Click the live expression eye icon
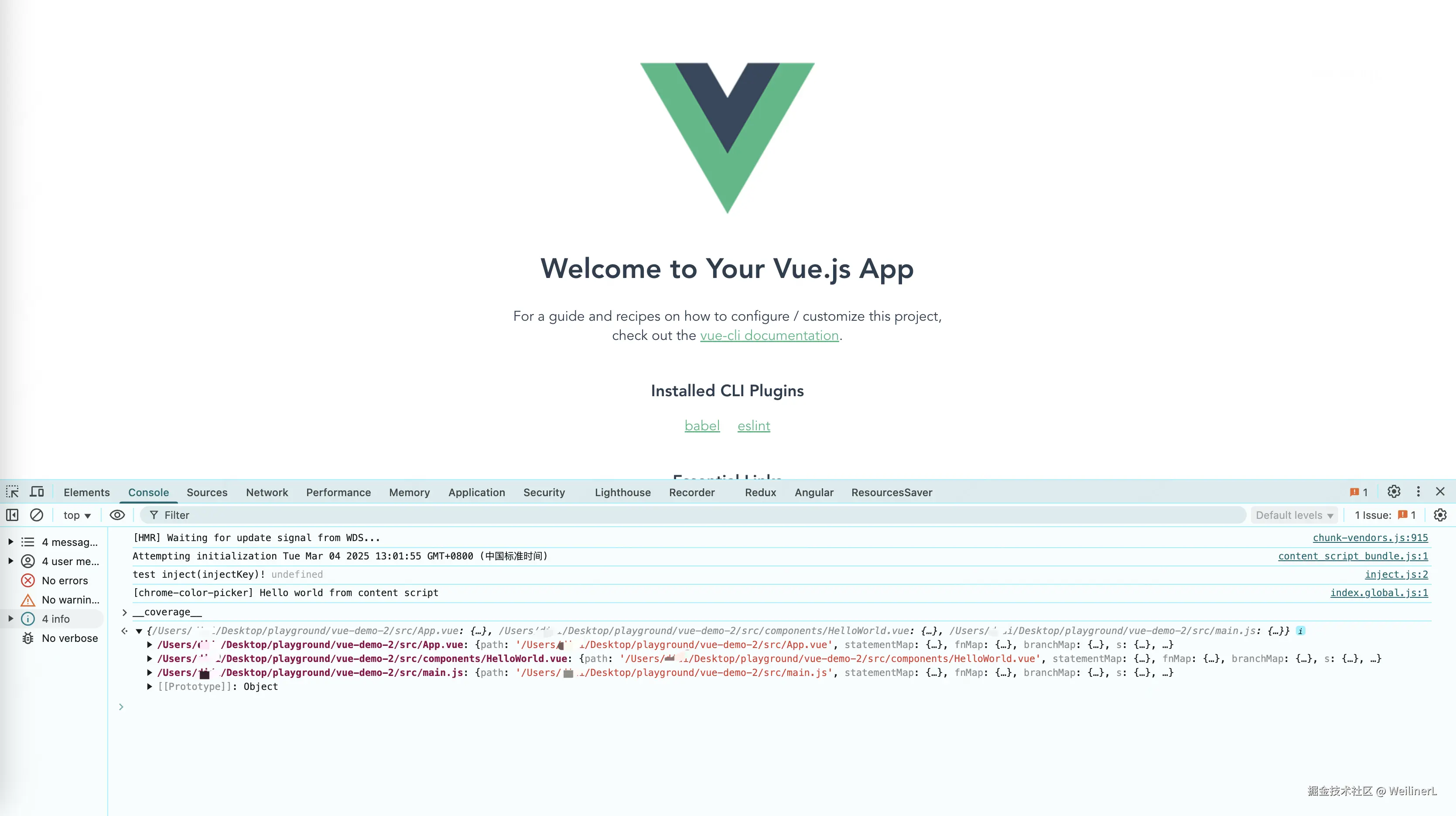Viewport: 1456px width, 816px height. tap(117, 514)
